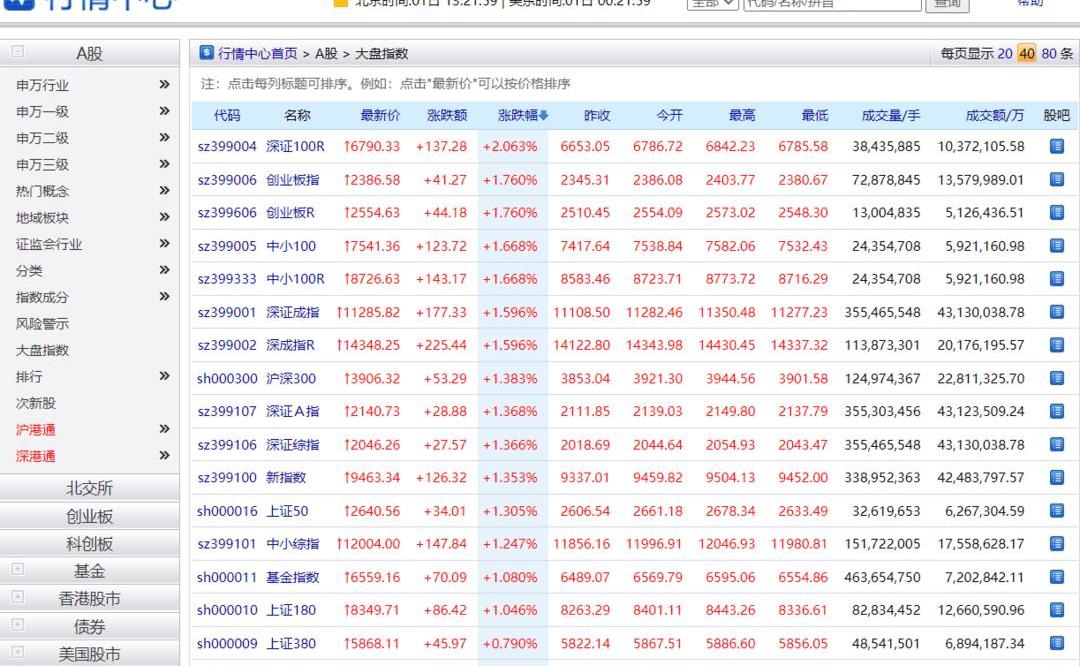1080x666 pixels.
Task: Expand 沪港通 submenu arrow
Action: 164,428
